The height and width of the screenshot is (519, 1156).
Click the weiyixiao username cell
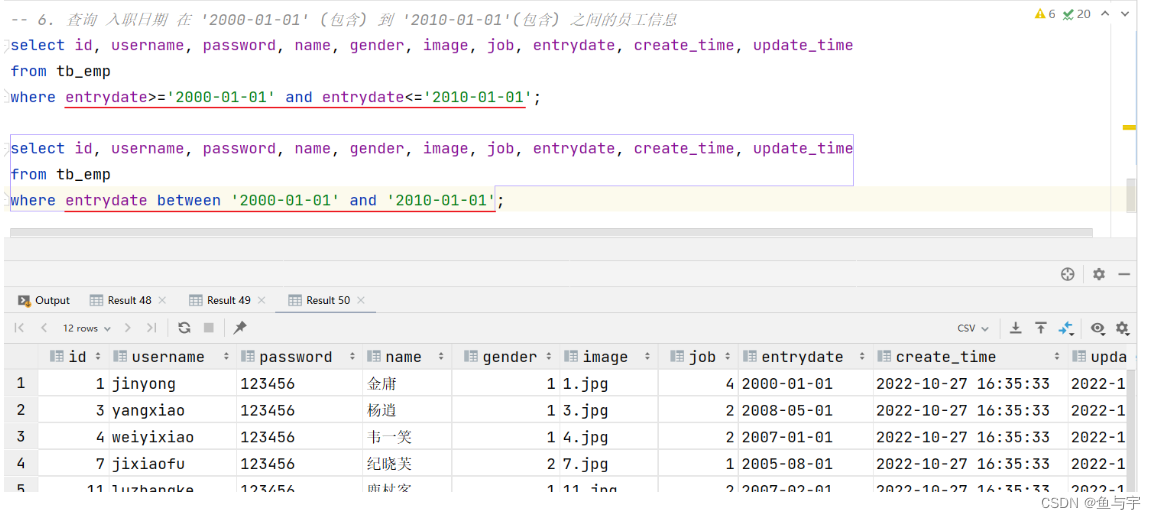(173, 436)
